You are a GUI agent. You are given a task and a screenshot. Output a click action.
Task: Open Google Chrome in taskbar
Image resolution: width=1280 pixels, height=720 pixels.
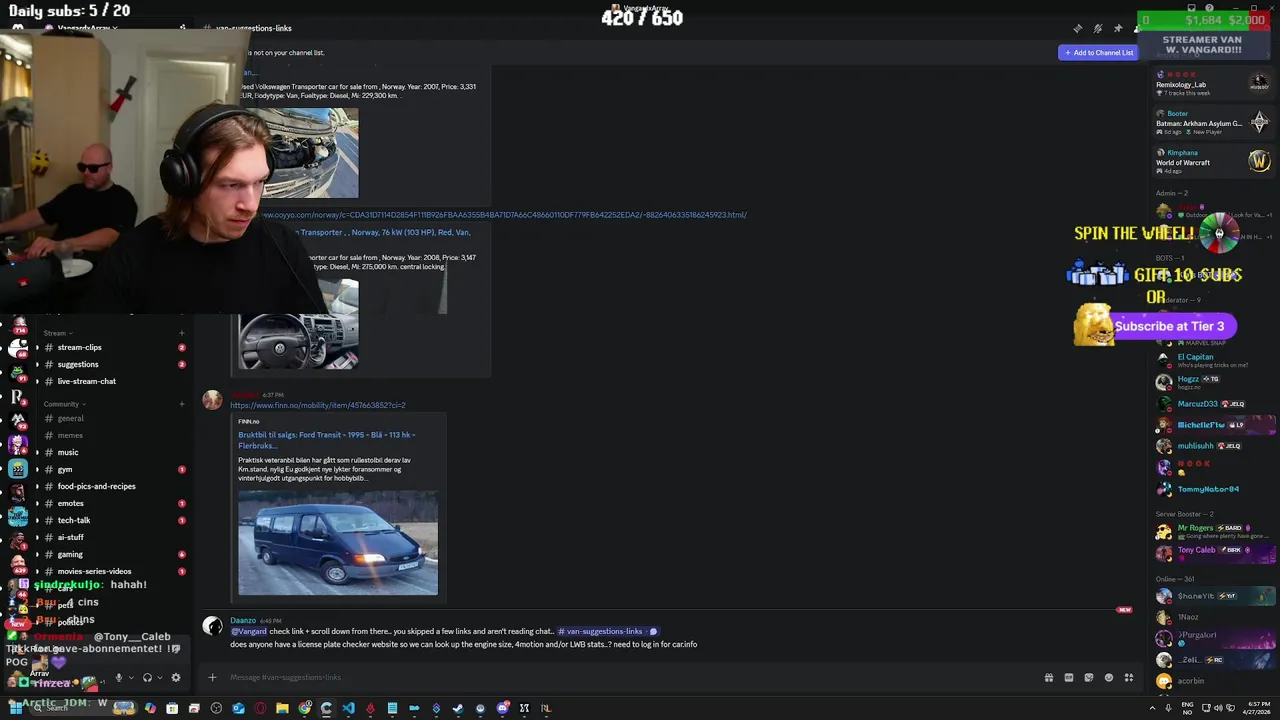tap(304, 708)
